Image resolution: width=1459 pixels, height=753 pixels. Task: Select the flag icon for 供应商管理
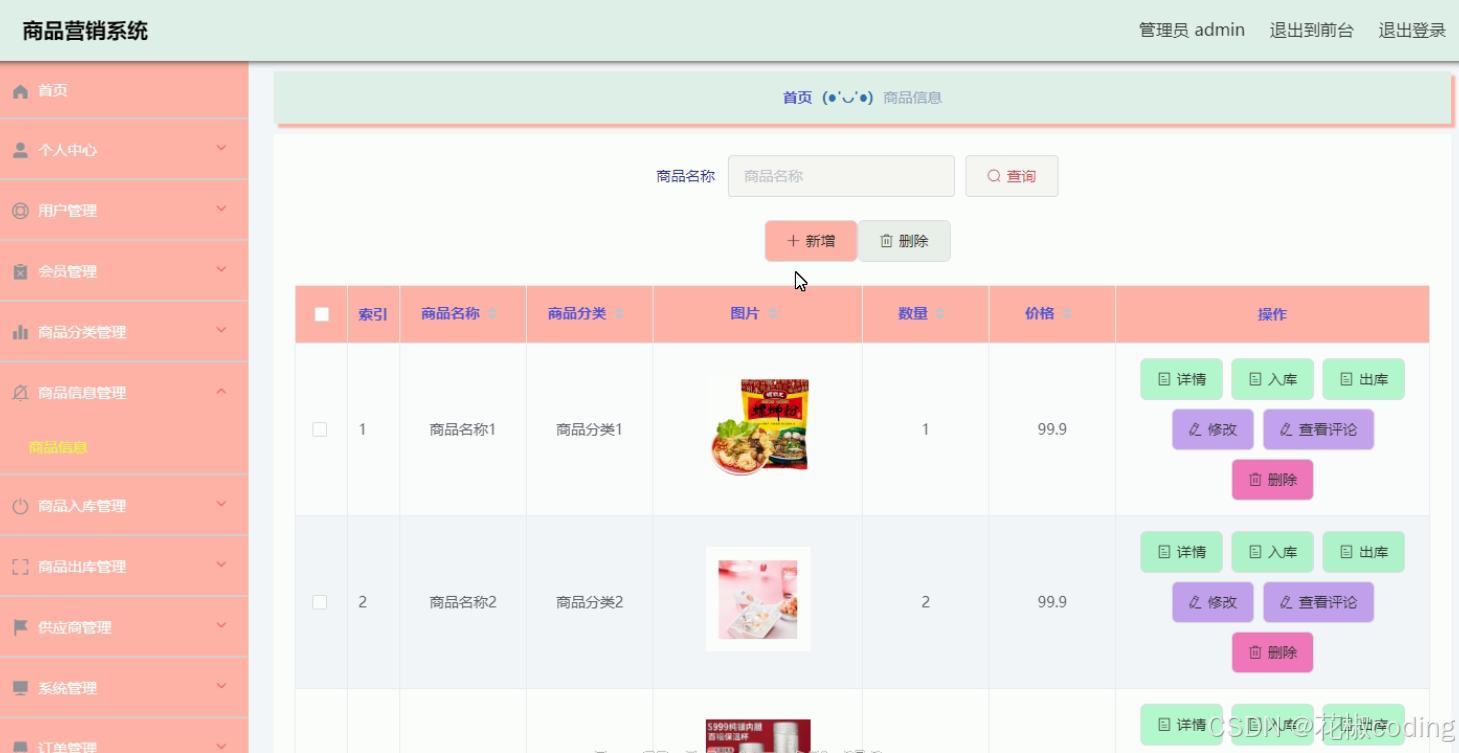click(x=22, y=626)
